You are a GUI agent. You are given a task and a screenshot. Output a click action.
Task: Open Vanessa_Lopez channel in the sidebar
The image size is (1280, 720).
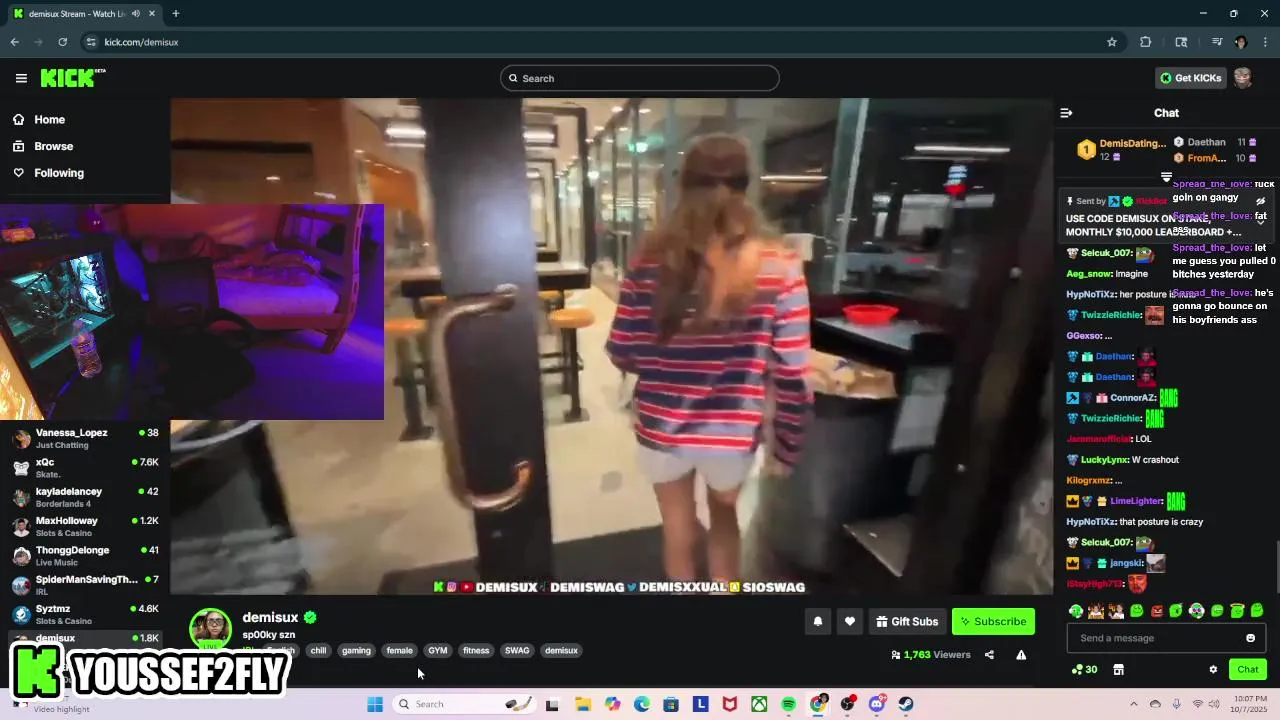point(85,438)
